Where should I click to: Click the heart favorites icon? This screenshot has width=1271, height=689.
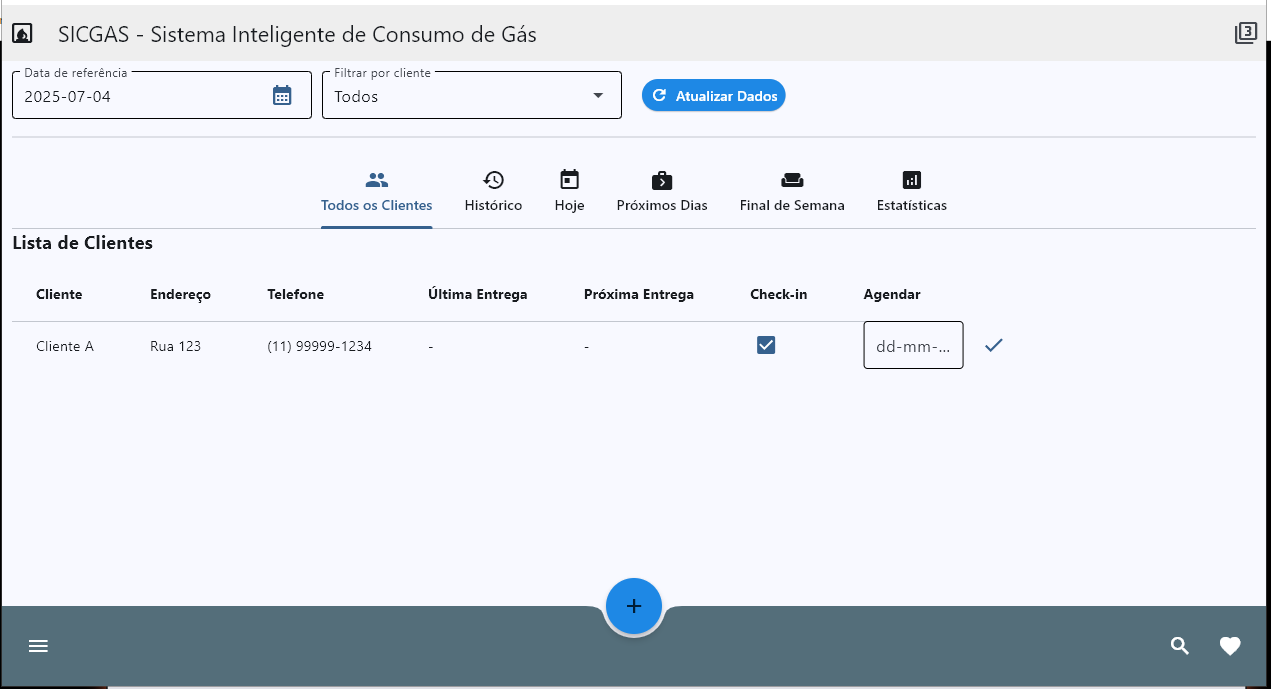click(x=1230, y=646)
